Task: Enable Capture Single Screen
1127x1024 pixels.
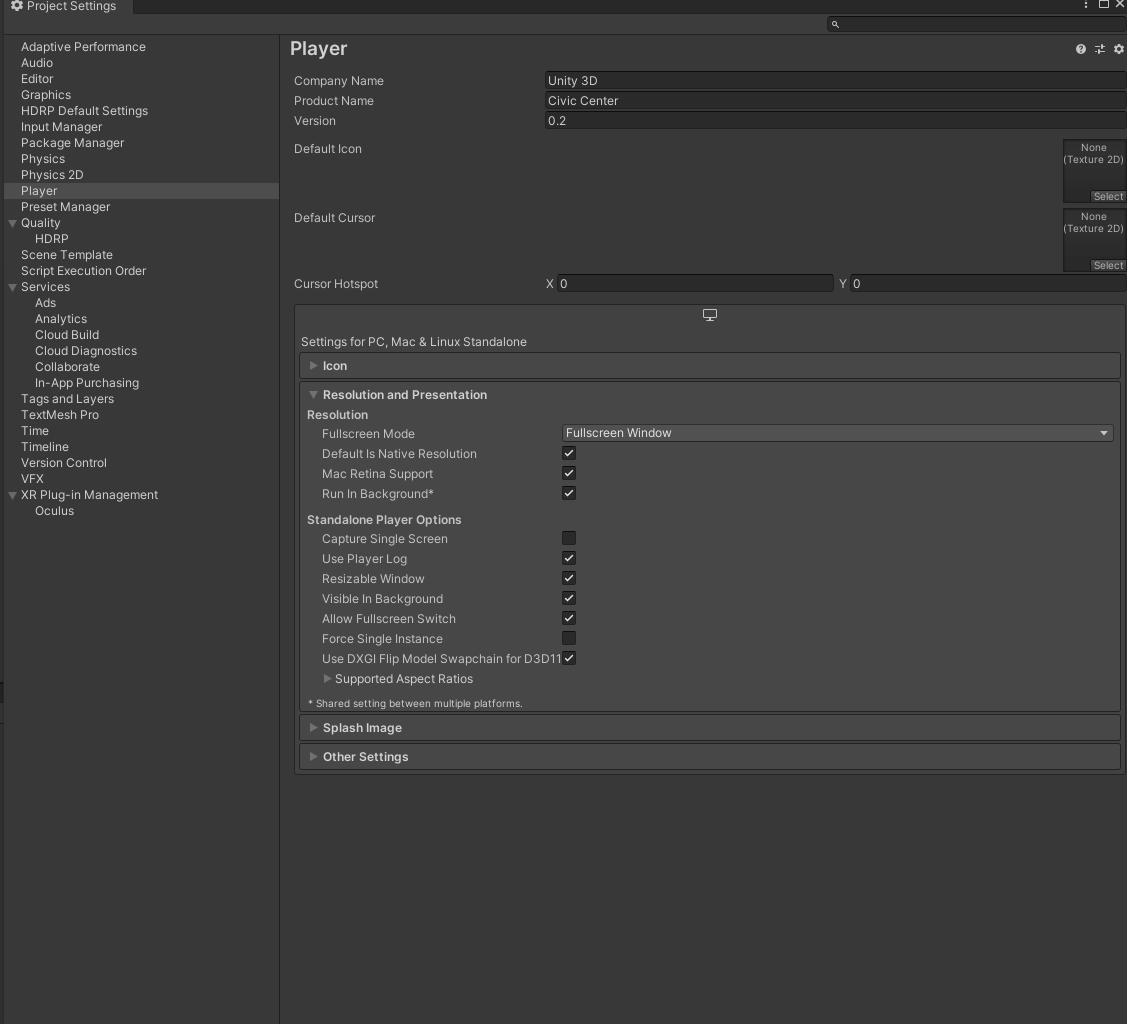Action: (568, 538)
